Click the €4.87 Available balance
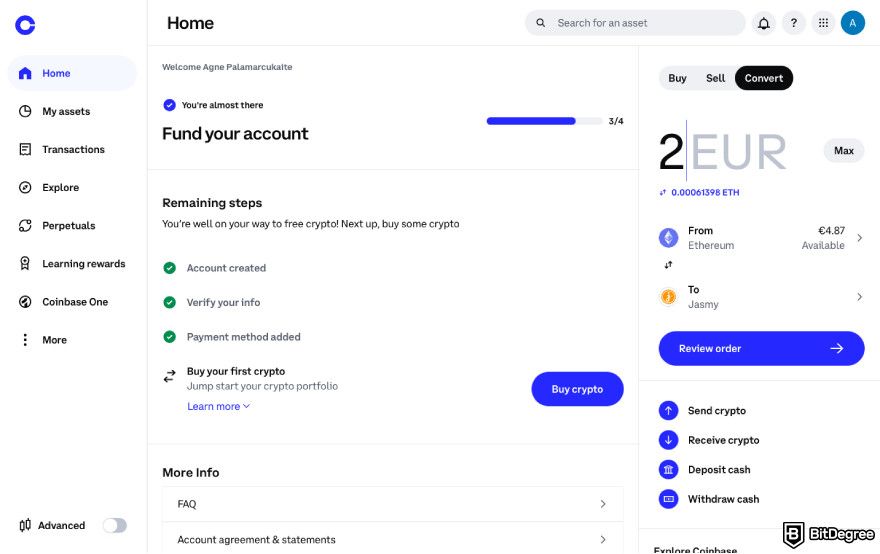 [823, 238]
